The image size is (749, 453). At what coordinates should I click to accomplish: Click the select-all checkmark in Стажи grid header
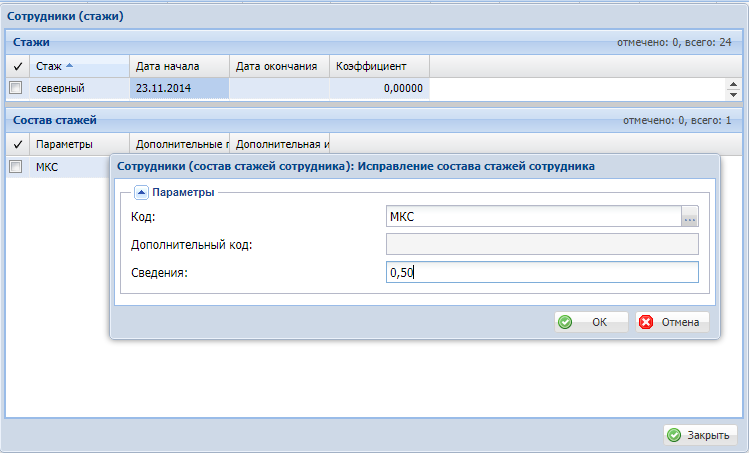(x=17, y=66)
